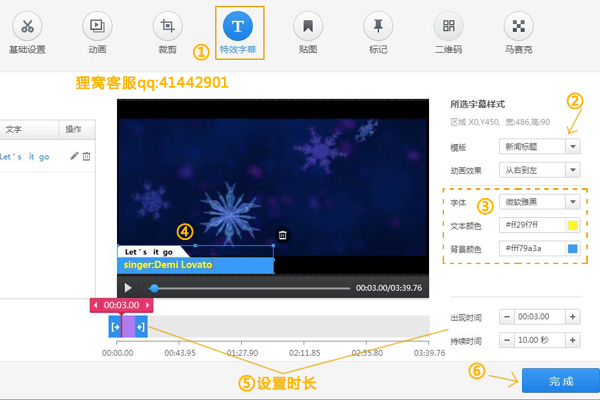
Task: Click the 完成 finish button
Action: coord(561,380)
